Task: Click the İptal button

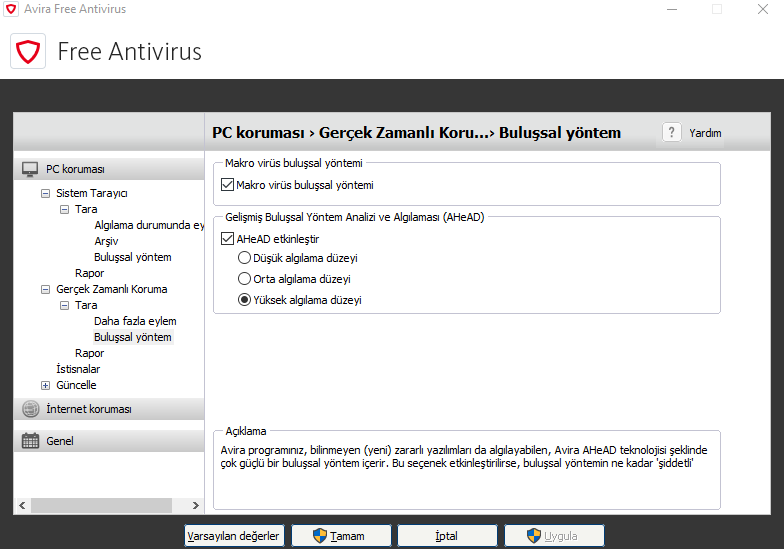Action: pyautogui.click(x=447, y=536)
